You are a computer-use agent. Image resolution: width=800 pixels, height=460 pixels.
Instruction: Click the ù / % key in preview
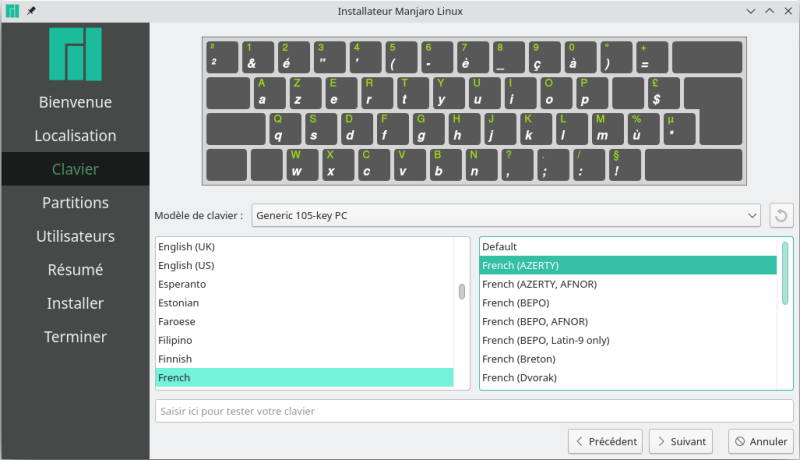(644, 129)
